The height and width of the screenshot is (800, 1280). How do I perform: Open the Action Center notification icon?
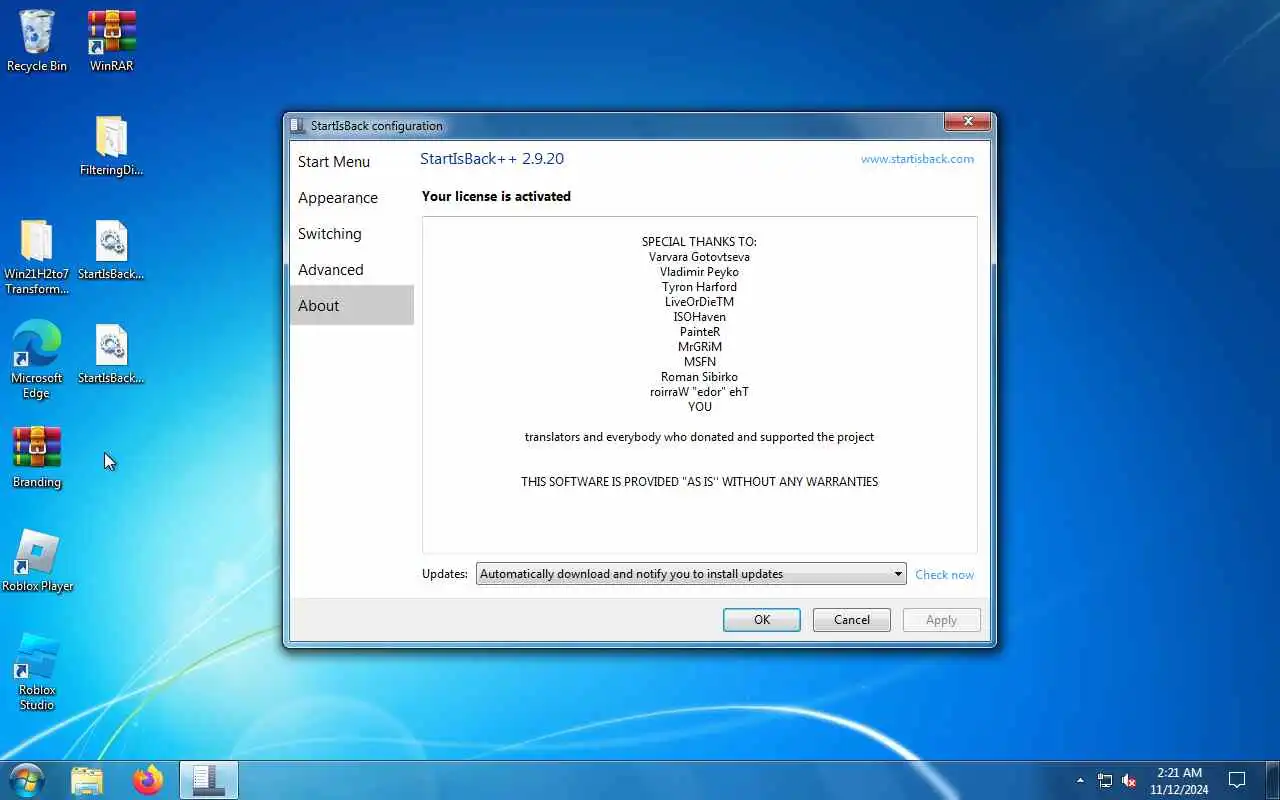(1237, 780)
